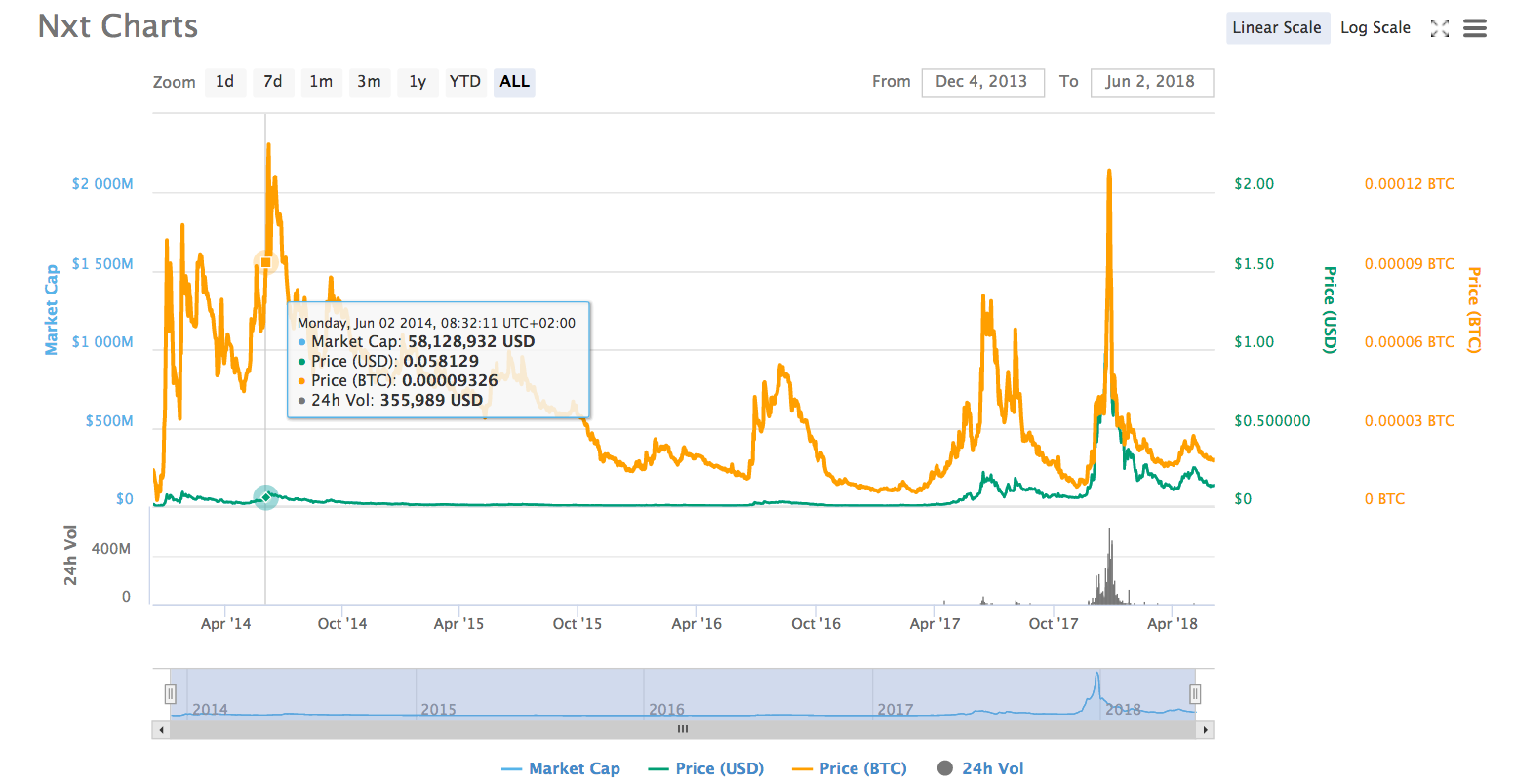Switch to Log Scale
Viewport: 1514px width, 784px height.
[1375, 28]
